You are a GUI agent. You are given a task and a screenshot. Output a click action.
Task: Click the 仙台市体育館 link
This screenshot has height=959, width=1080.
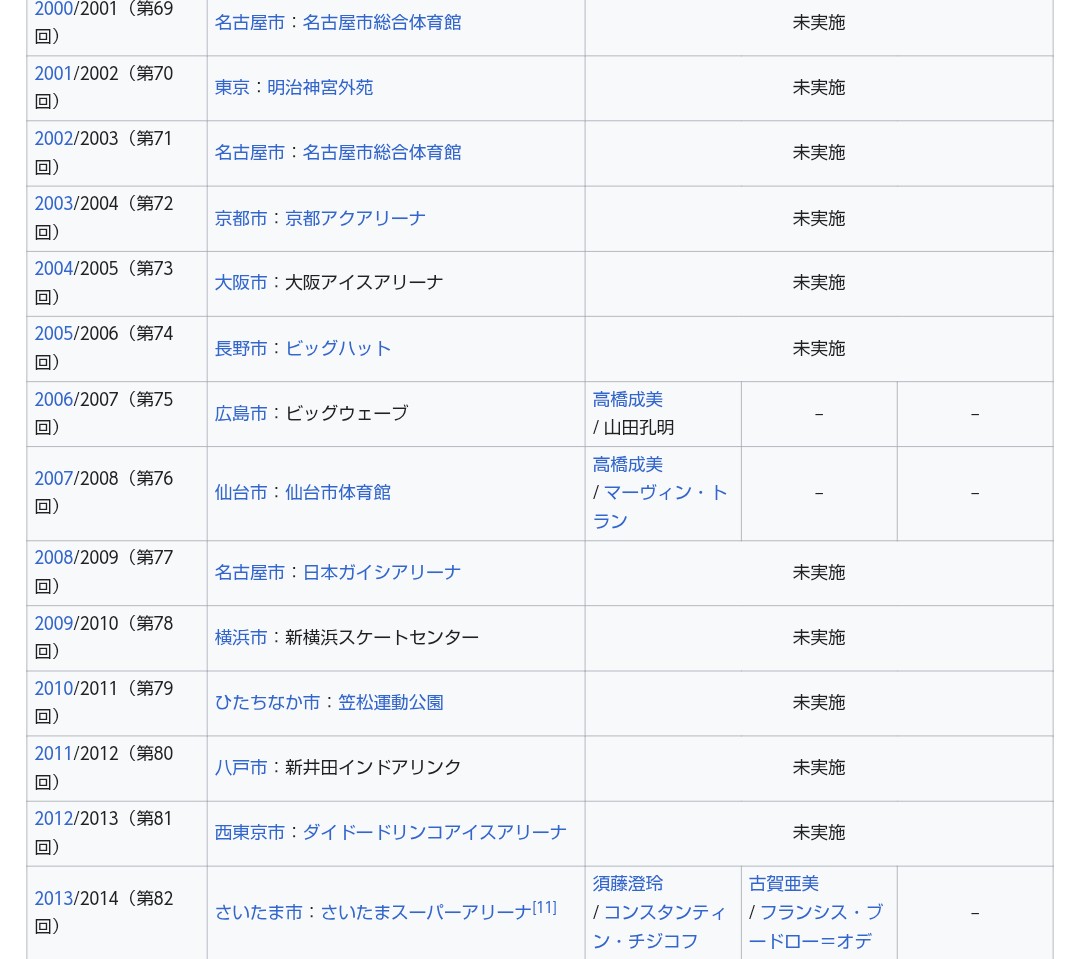338,493
